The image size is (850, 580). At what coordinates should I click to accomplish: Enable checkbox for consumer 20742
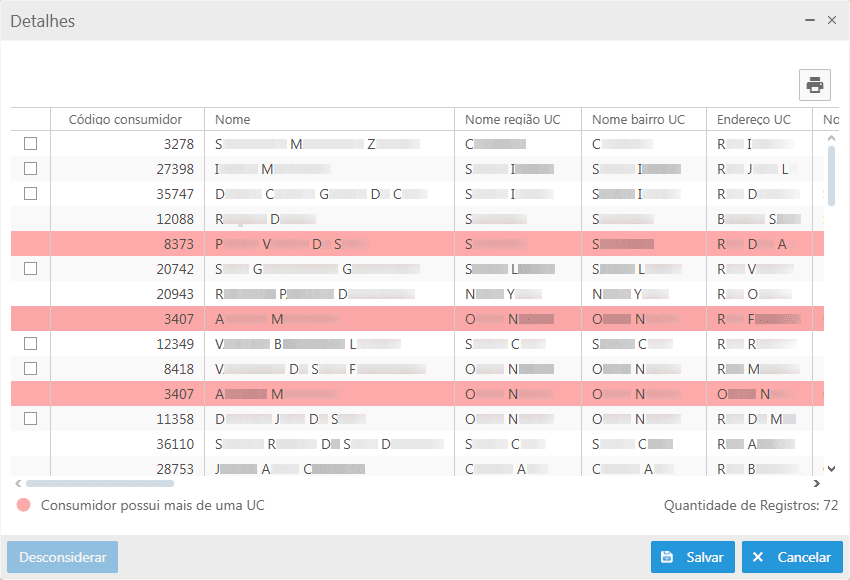pyautogui.click(x=31, y=269)
